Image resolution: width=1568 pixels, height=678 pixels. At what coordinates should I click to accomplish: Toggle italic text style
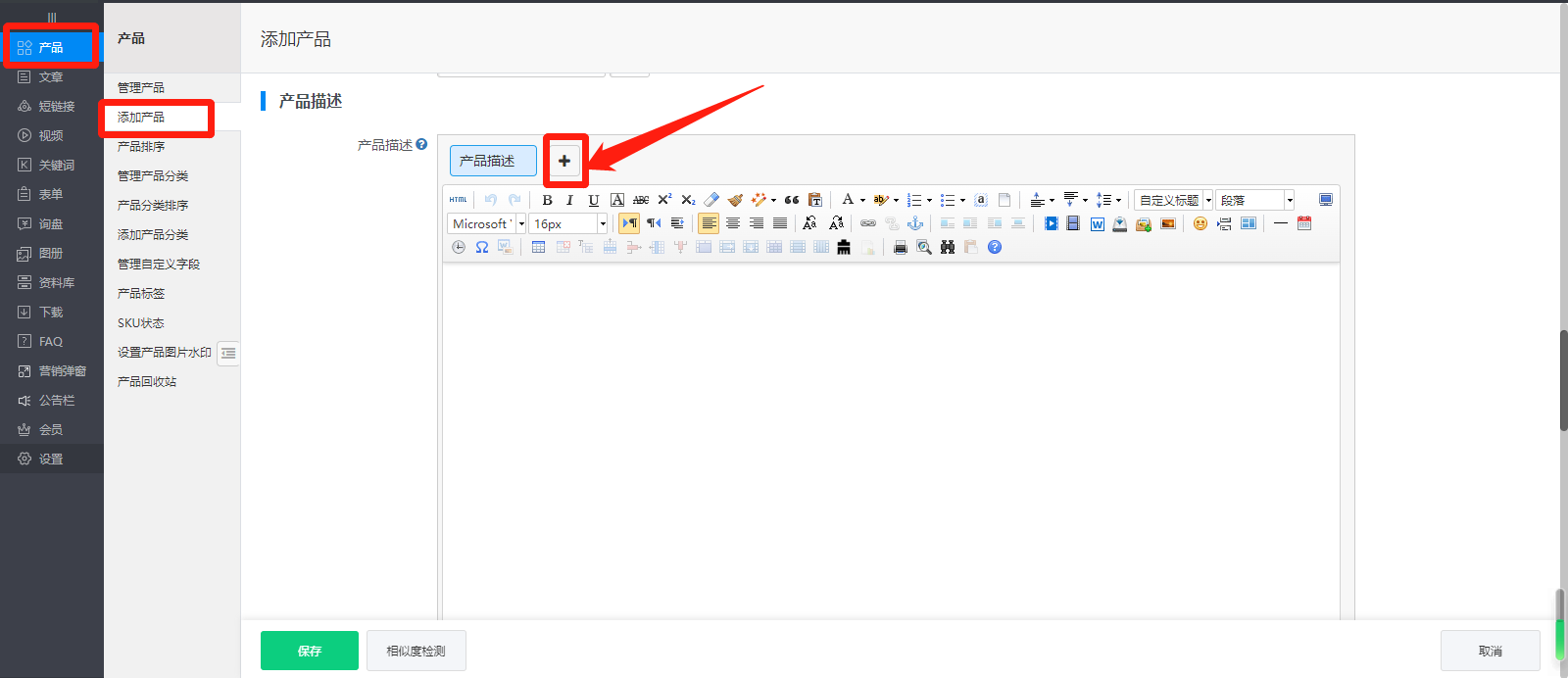click(569, 200)
